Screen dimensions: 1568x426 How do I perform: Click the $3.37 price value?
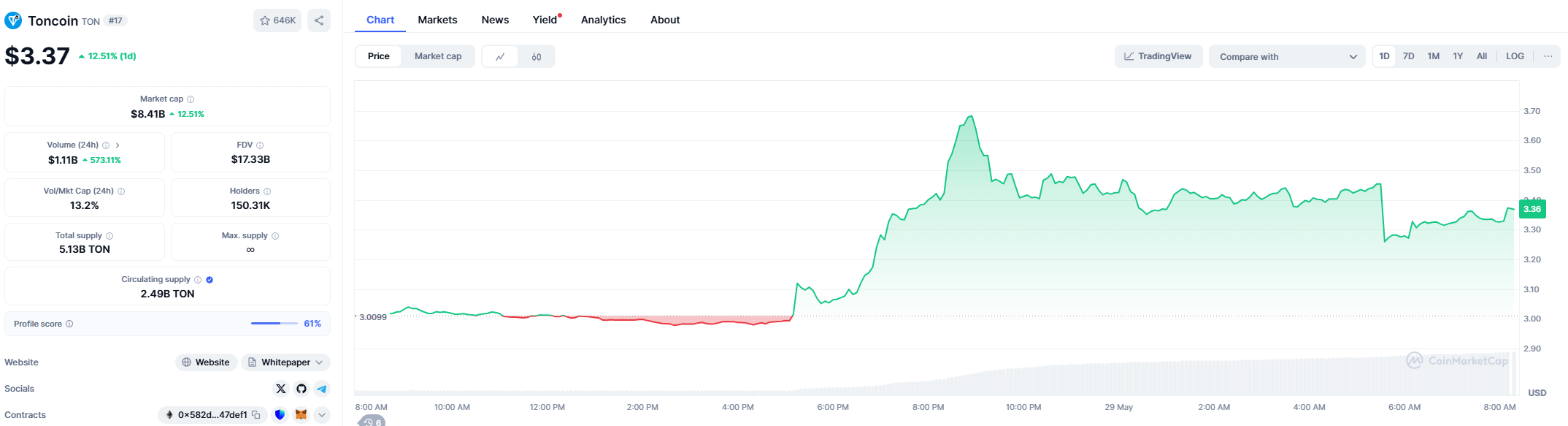[x=37, y=56]
